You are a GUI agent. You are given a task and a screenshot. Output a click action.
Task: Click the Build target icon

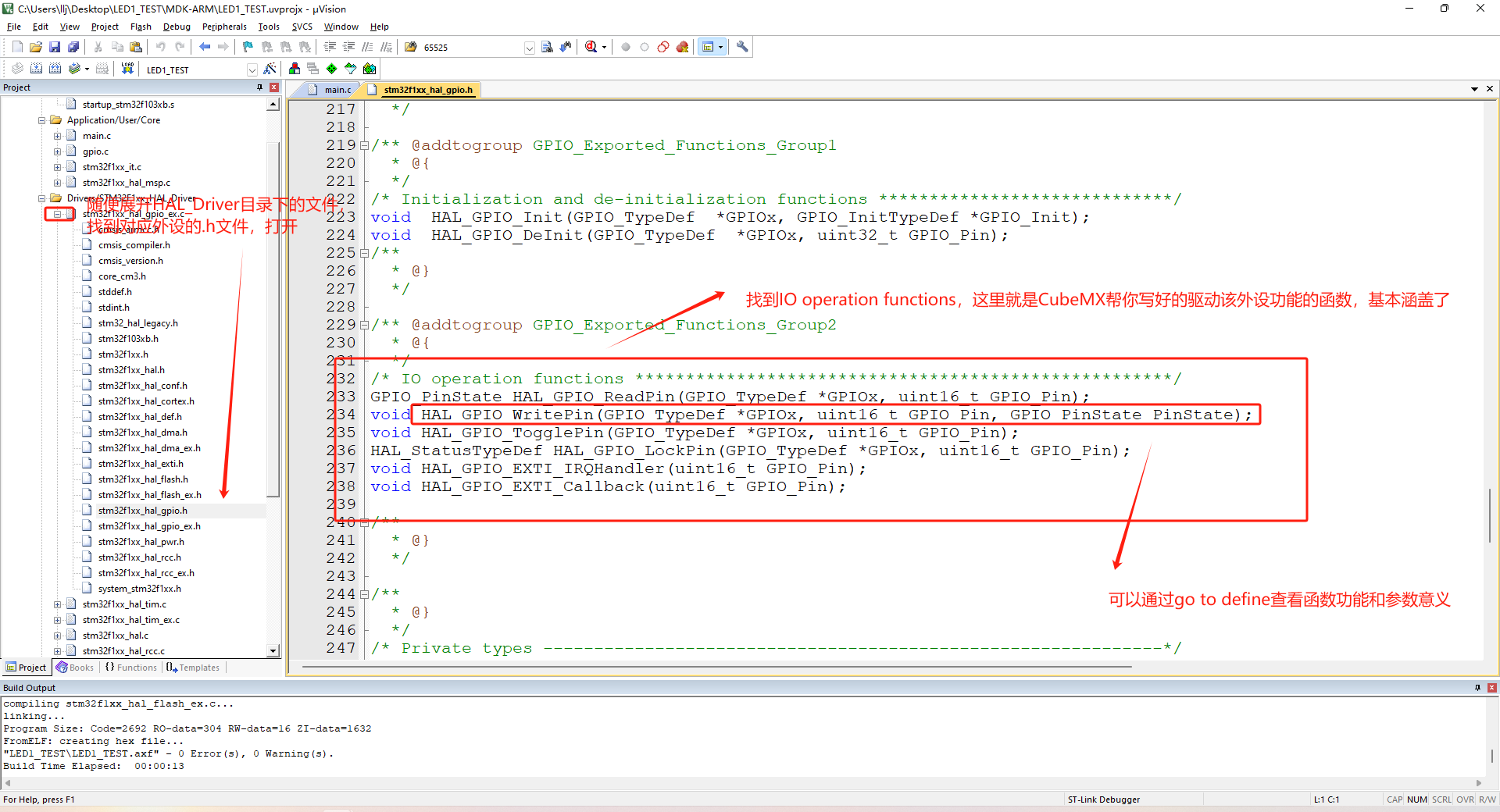click(36, 69)
